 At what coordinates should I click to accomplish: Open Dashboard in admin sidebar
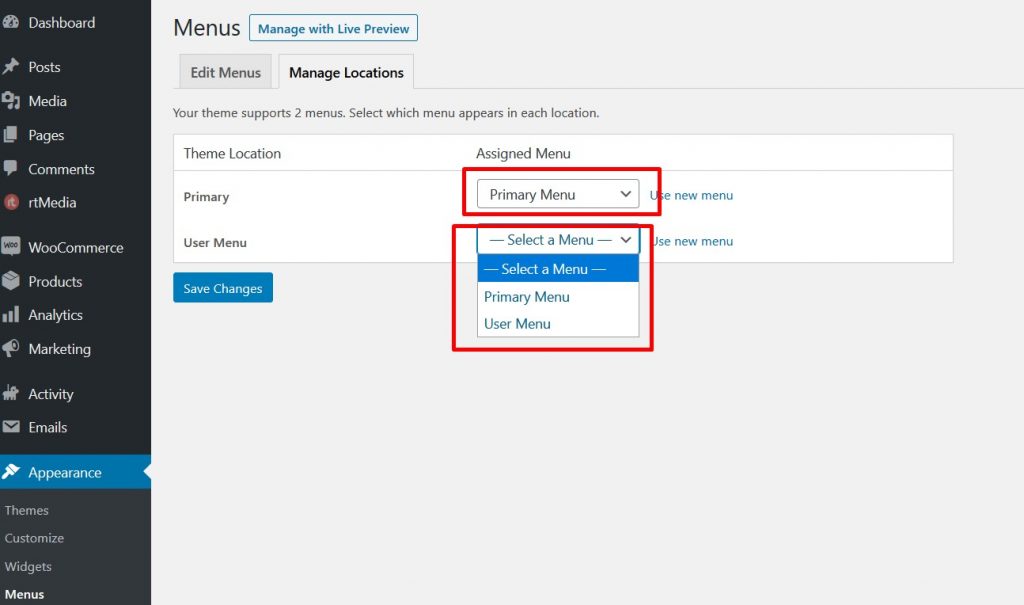coord(61,22)
